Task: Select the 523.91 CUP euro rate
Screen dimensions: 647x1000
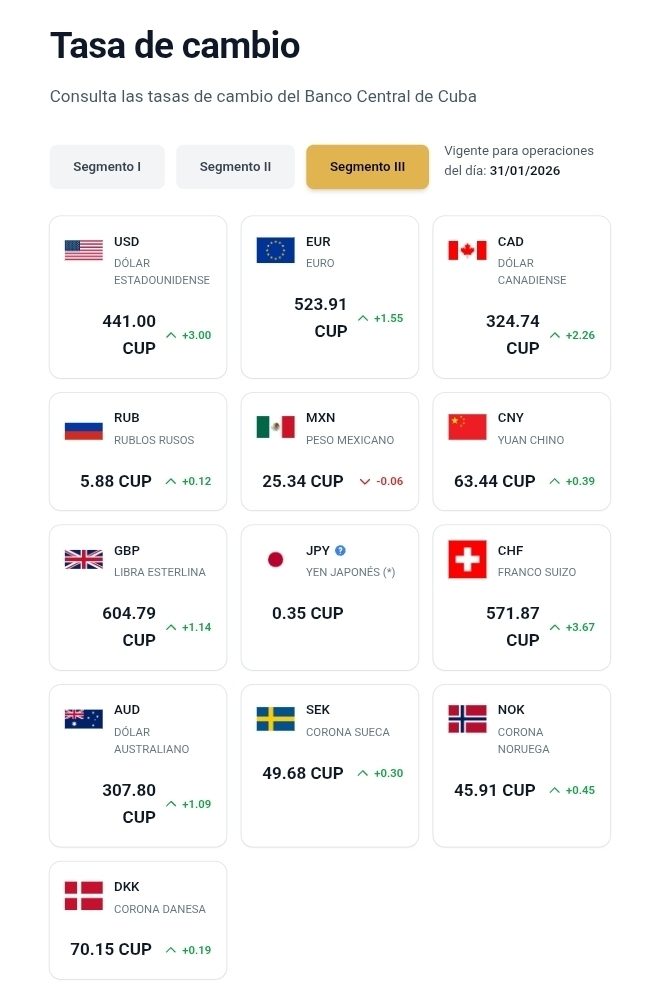Action: click(x=321, y=317)
